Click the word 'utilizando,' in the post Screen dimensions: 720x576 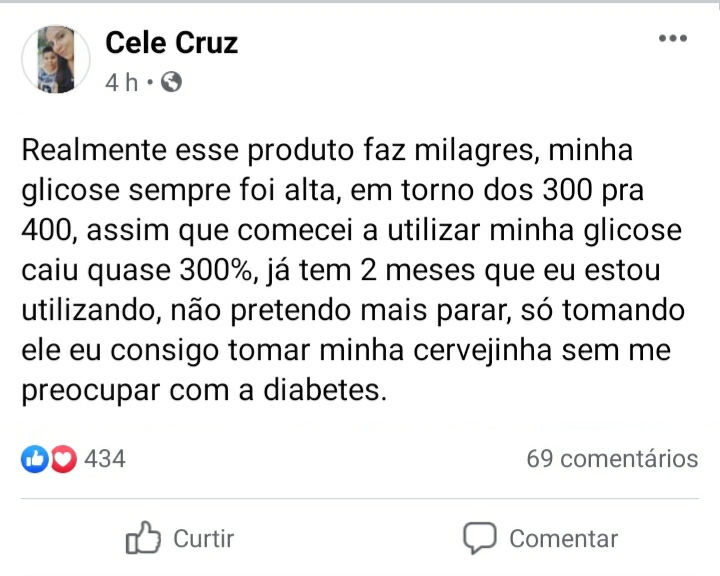pos(91,311)
